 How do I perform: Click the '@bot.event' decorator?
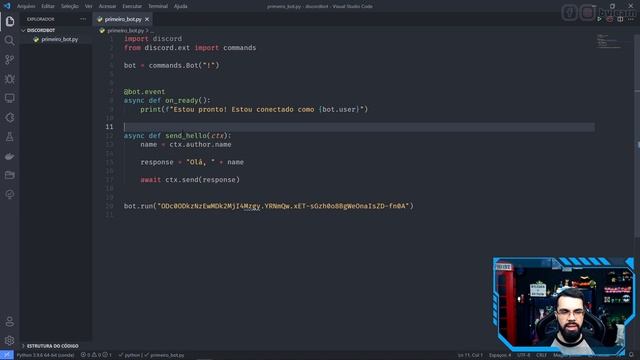click(x=144, y=92)
